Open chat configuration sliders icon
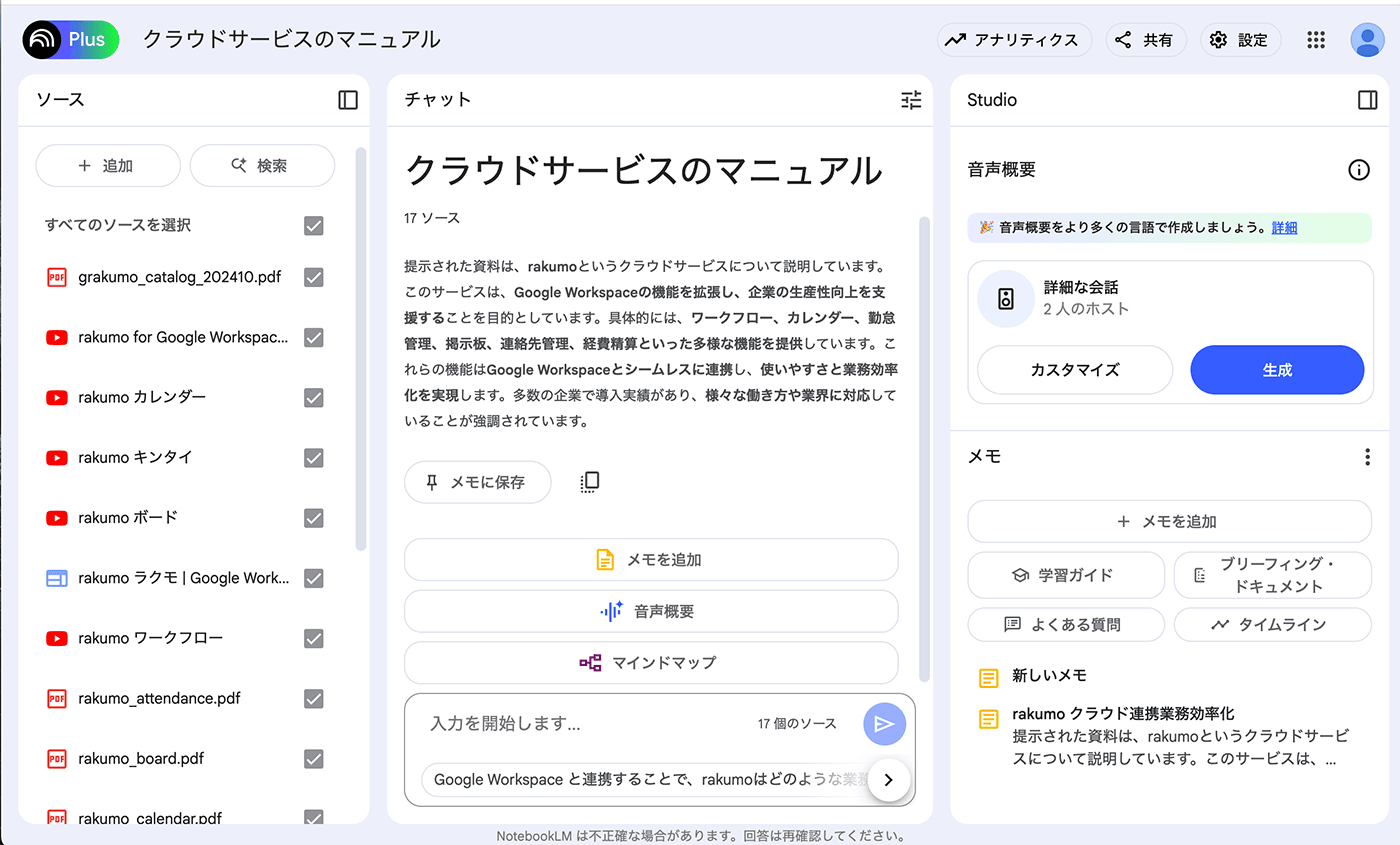 (911, 100)
